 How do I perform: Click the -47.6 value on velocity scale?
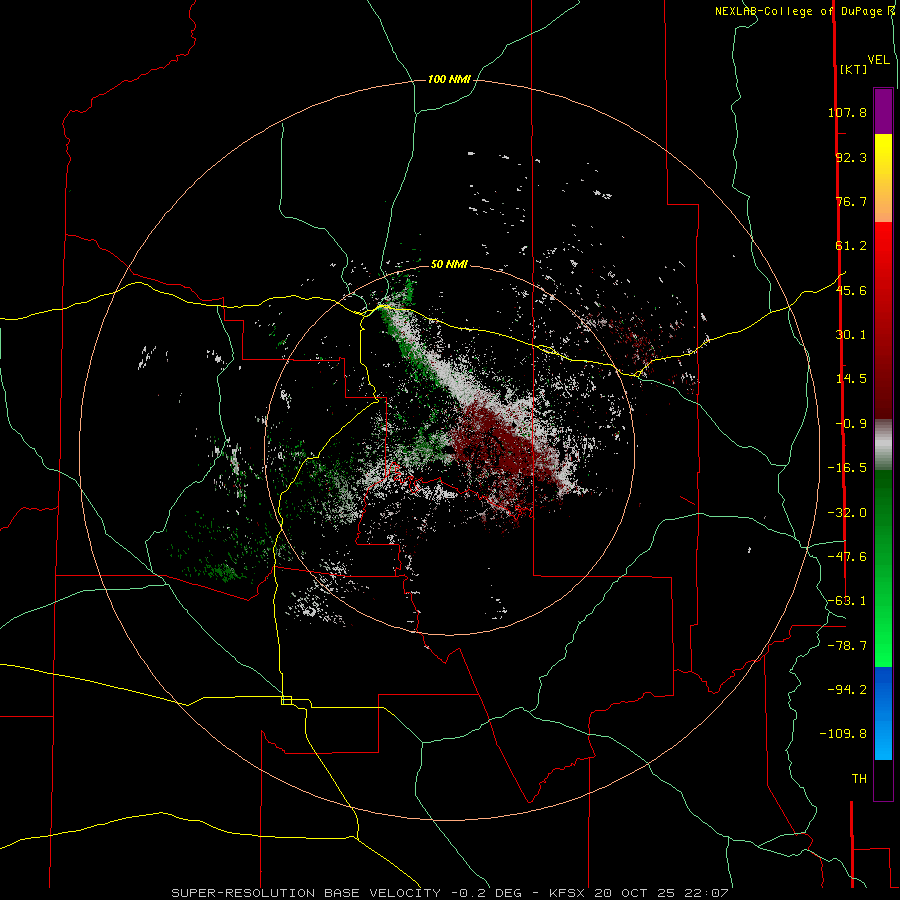tap(847, 557)
